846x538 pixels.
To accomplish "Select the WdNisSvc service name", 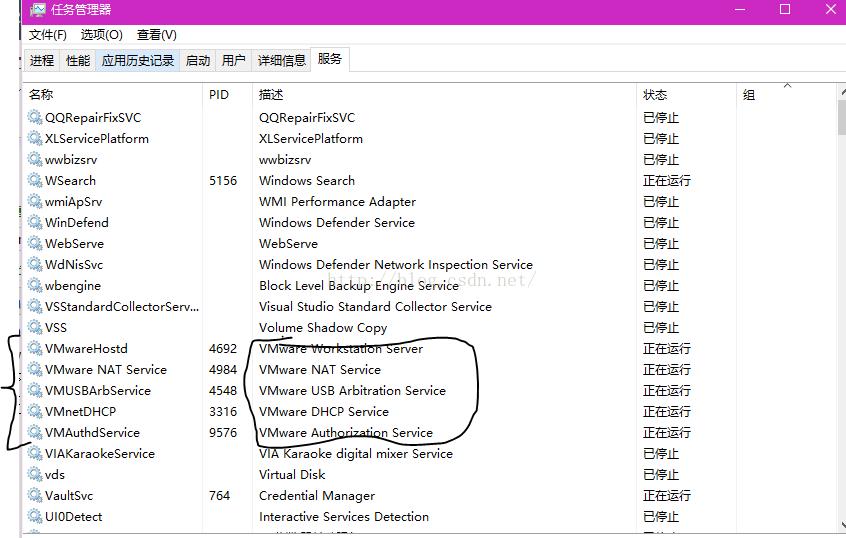I will [x=74, y=265].
